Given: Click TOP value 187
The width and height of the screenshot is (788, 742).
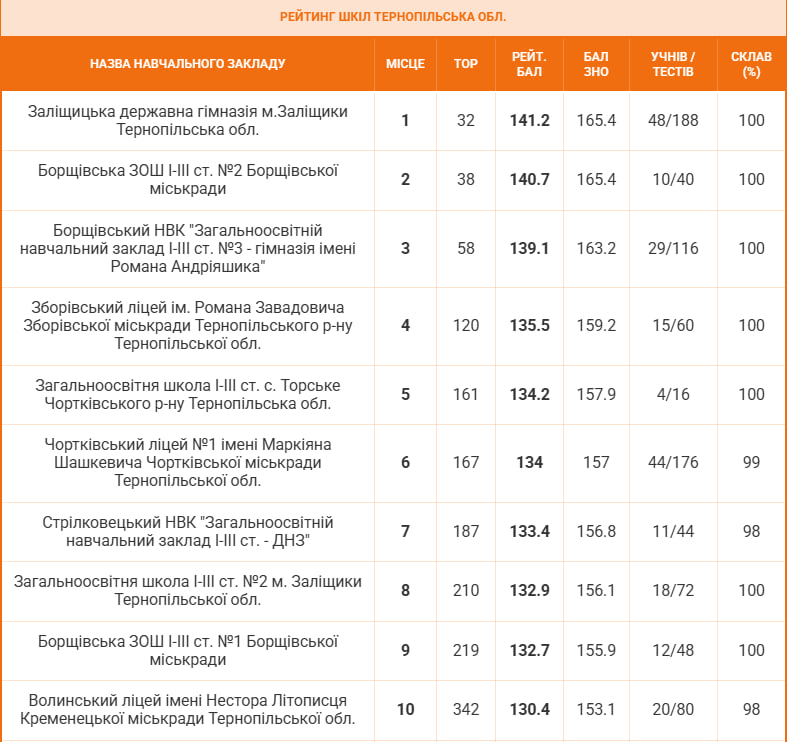Looking at the screenshot, I should [465, 531].
